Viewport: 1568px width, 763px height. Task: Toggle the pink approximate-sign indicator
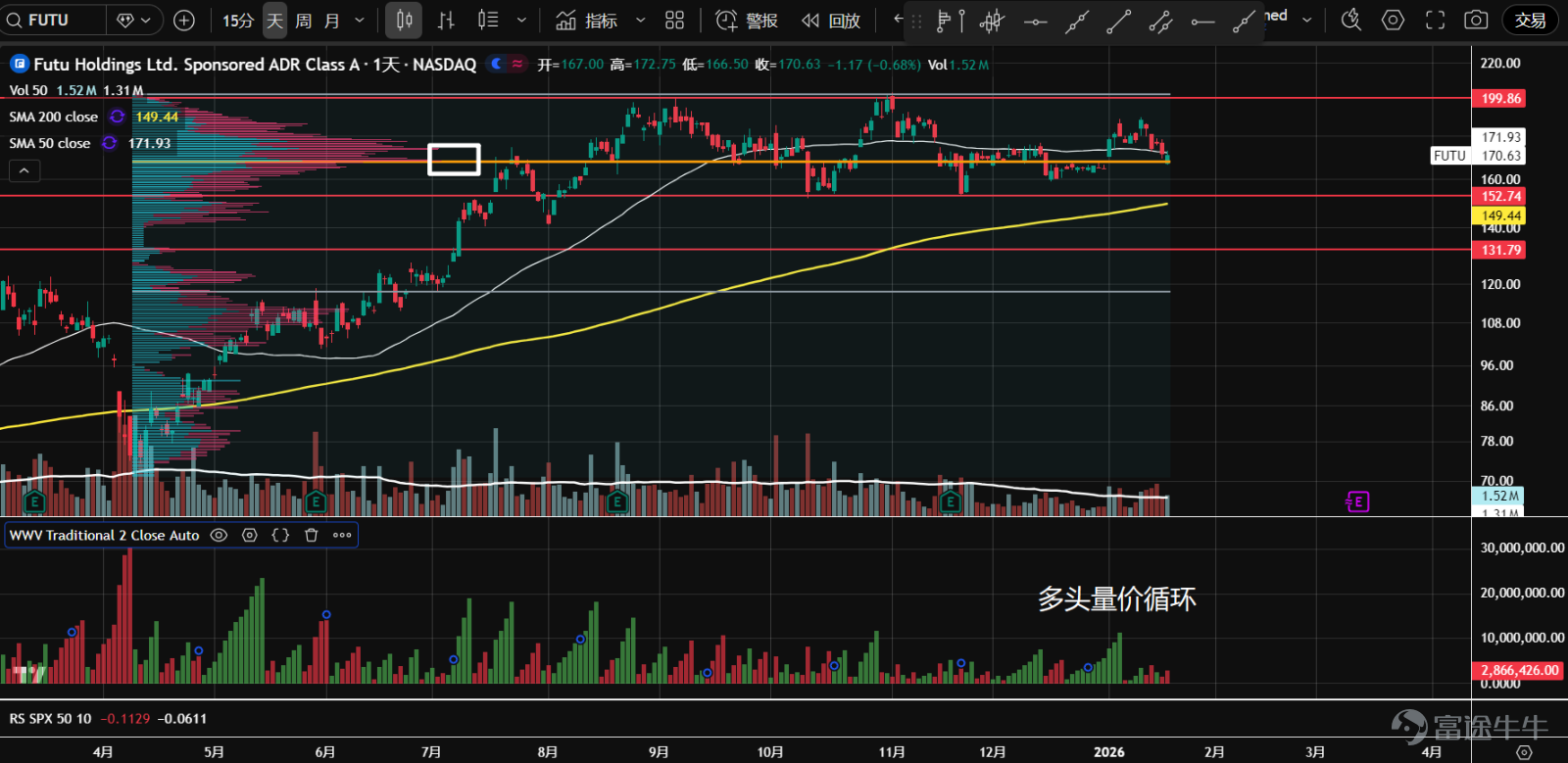coord(517,64)
